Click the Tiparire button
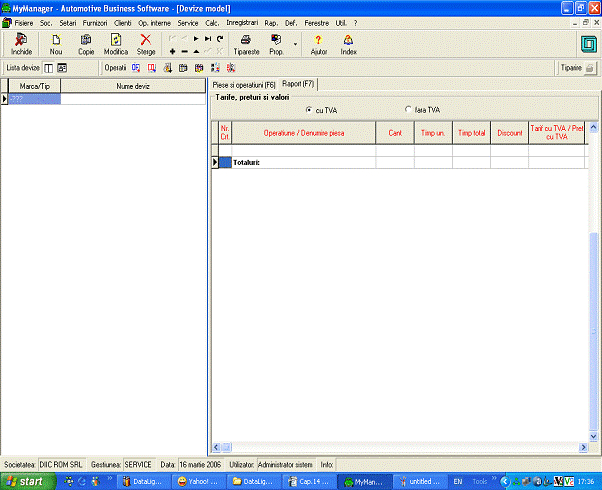Viewport: 602px width, 490px height. tap(577, 68)
